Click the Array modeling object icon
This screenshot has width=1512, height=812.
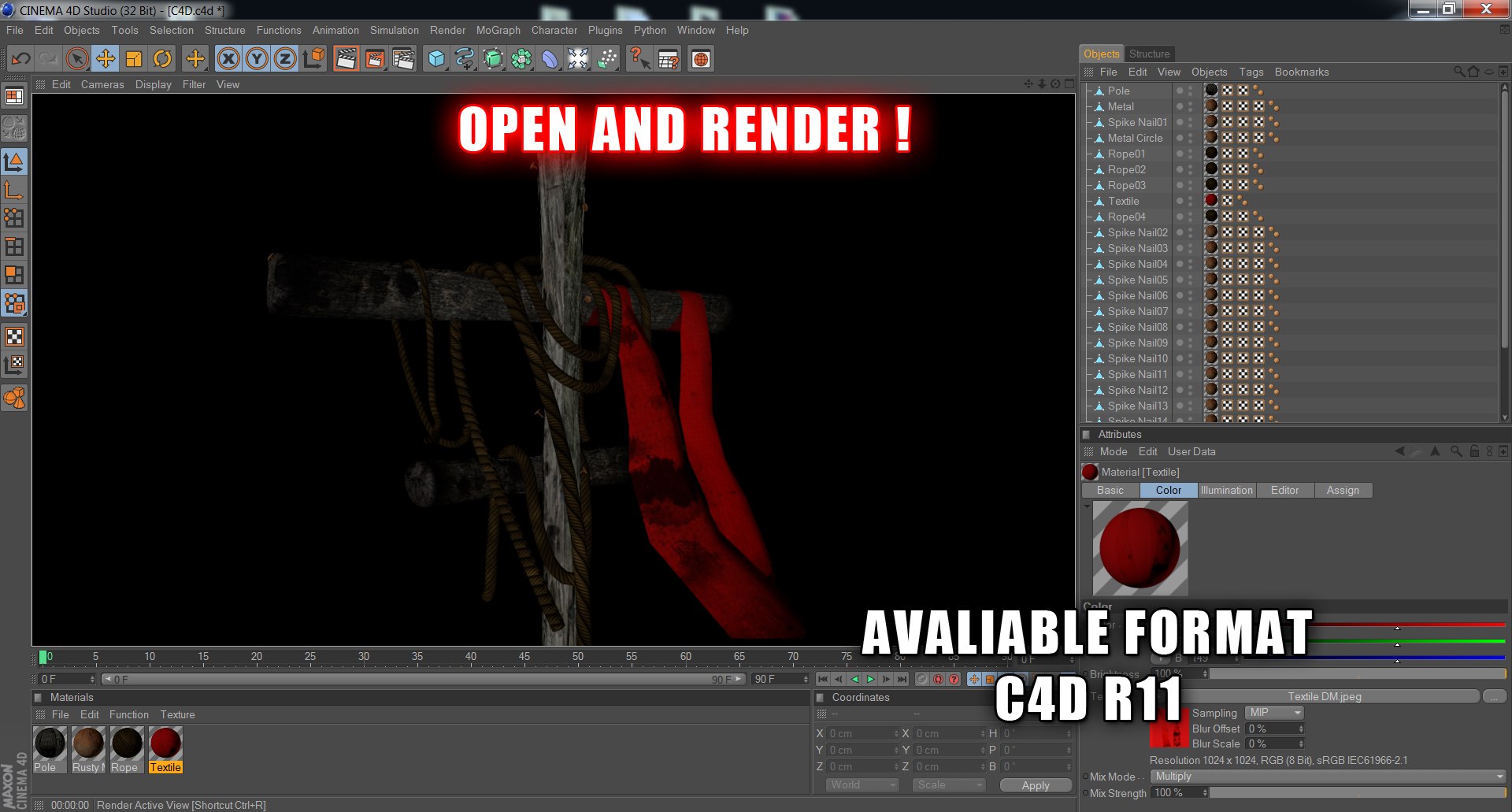[521, 58]
